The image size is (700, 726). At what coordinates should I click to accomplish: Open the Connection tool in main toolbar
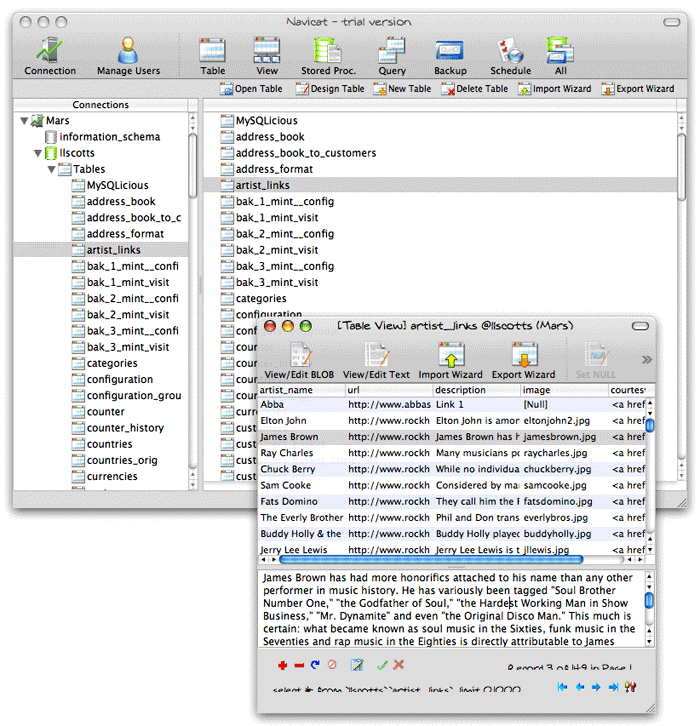pos(50,56)
